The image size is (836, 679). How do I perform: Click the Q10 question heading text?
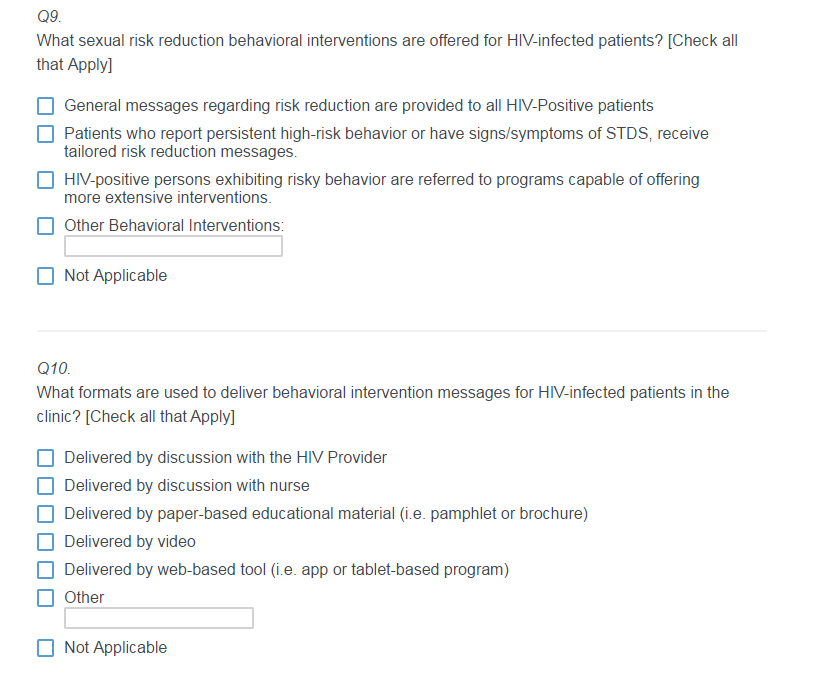(x=383, y=404)
